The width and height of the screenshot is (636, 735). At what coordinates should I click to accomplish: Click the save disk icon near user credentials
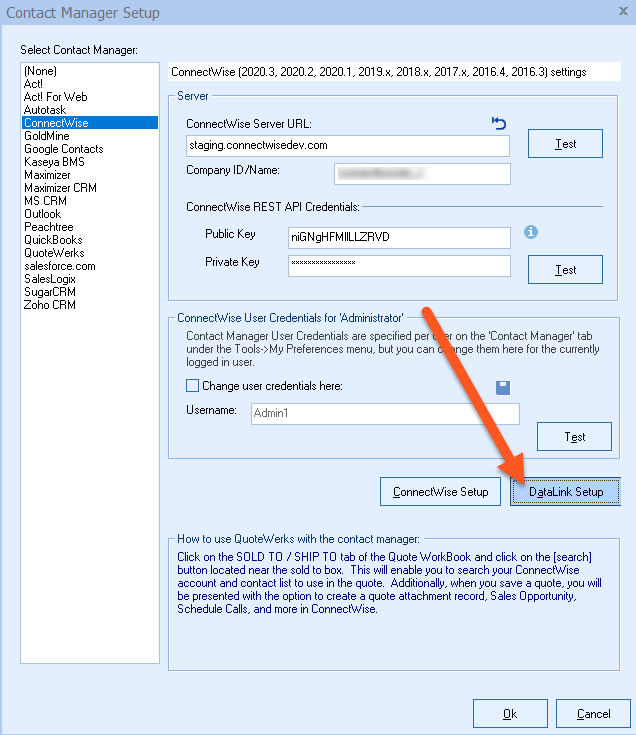(x=503, y=388)
